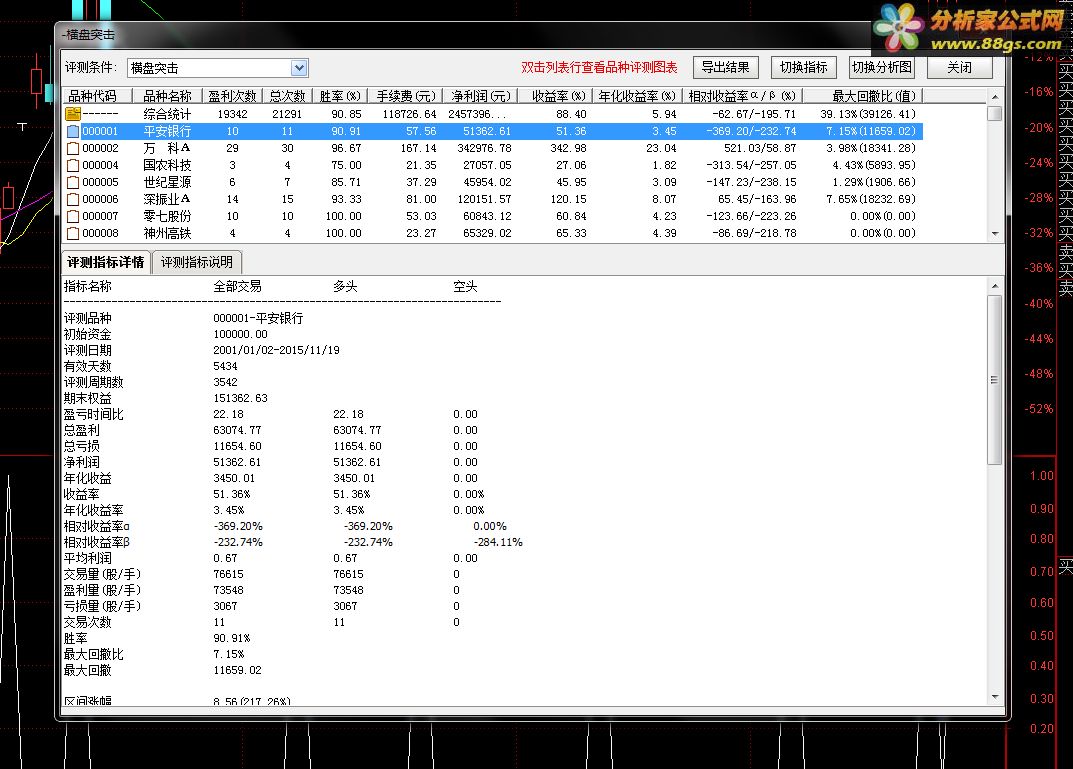
Task: Sort by the 净利润(元) column header
Action: point(480,96)
